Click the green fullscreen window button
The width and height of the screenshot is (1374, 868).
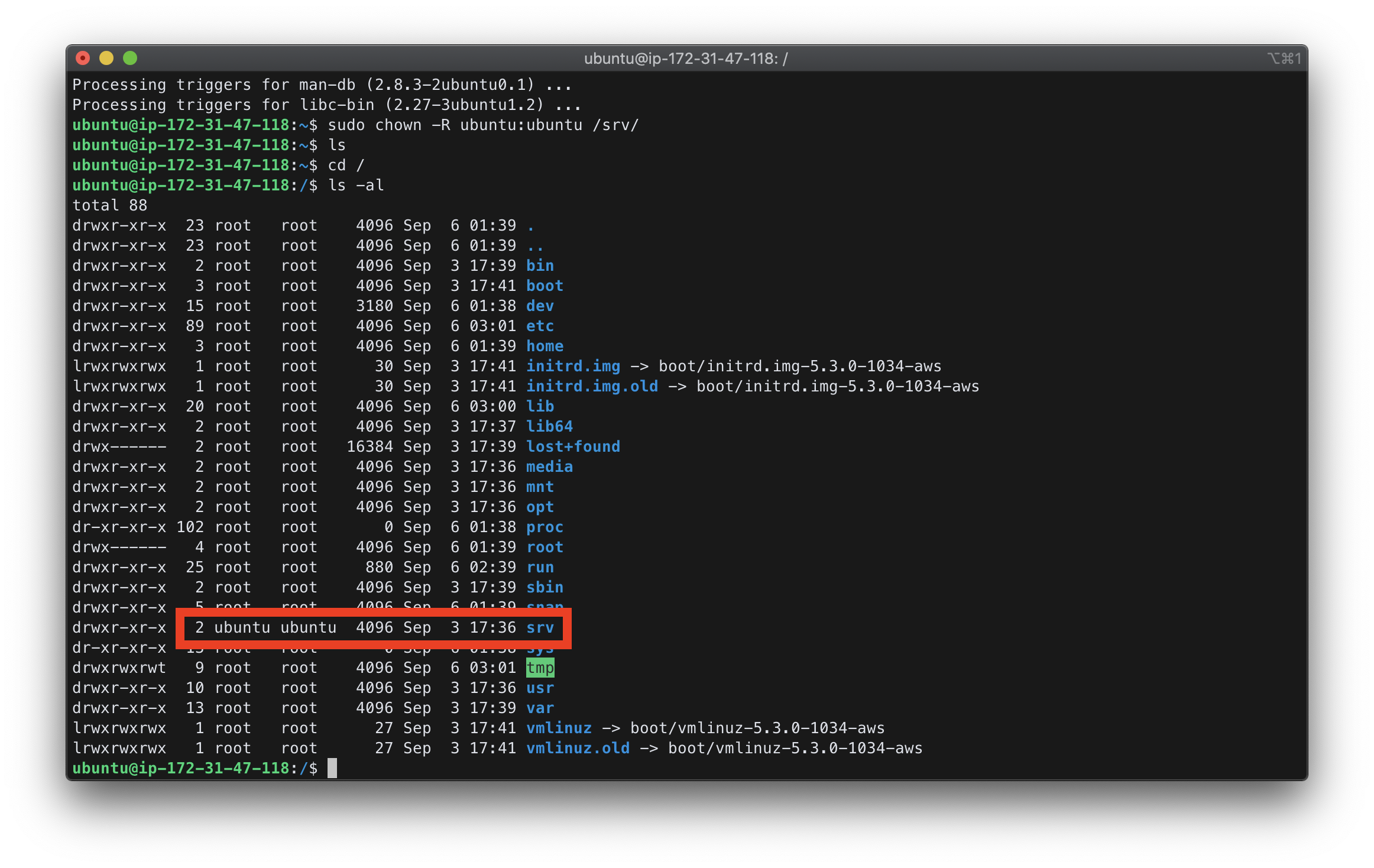coord(130,58)
